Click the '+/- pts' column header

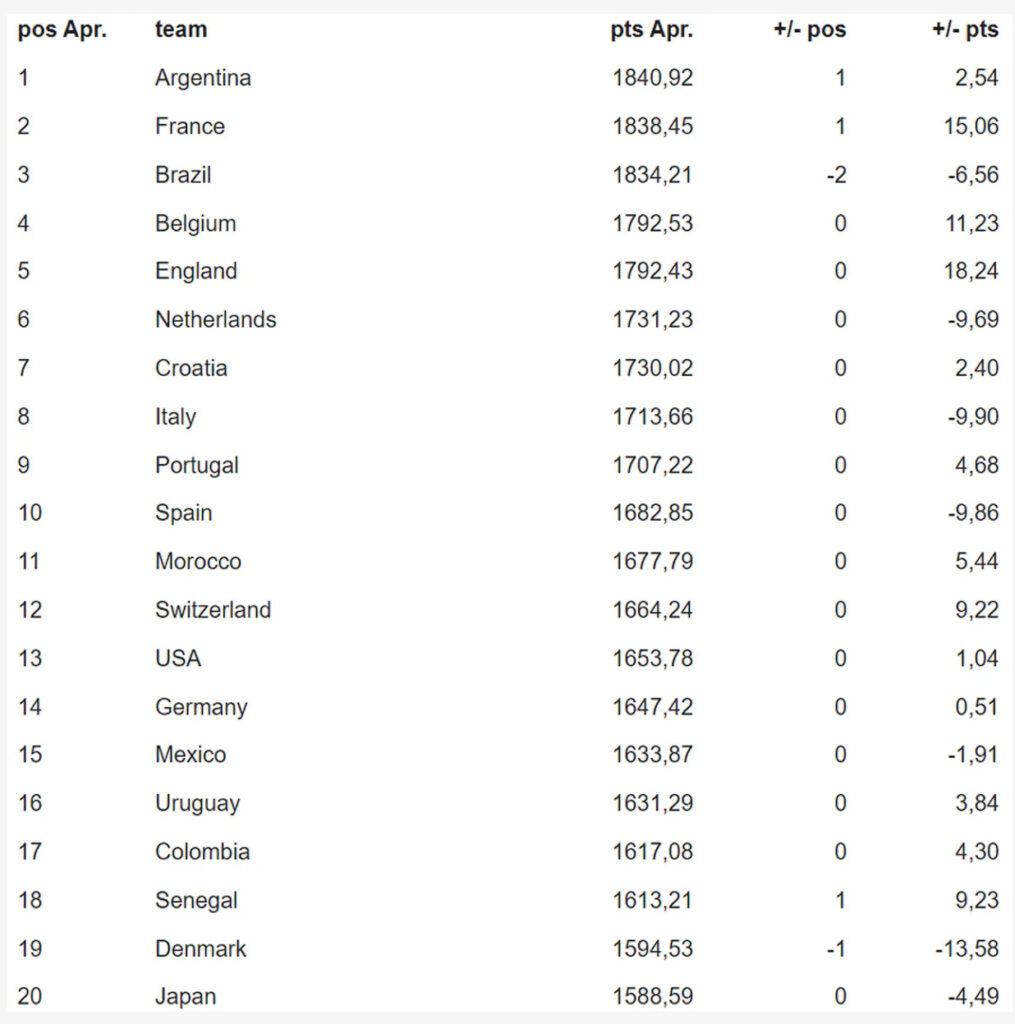coord(964,30)
